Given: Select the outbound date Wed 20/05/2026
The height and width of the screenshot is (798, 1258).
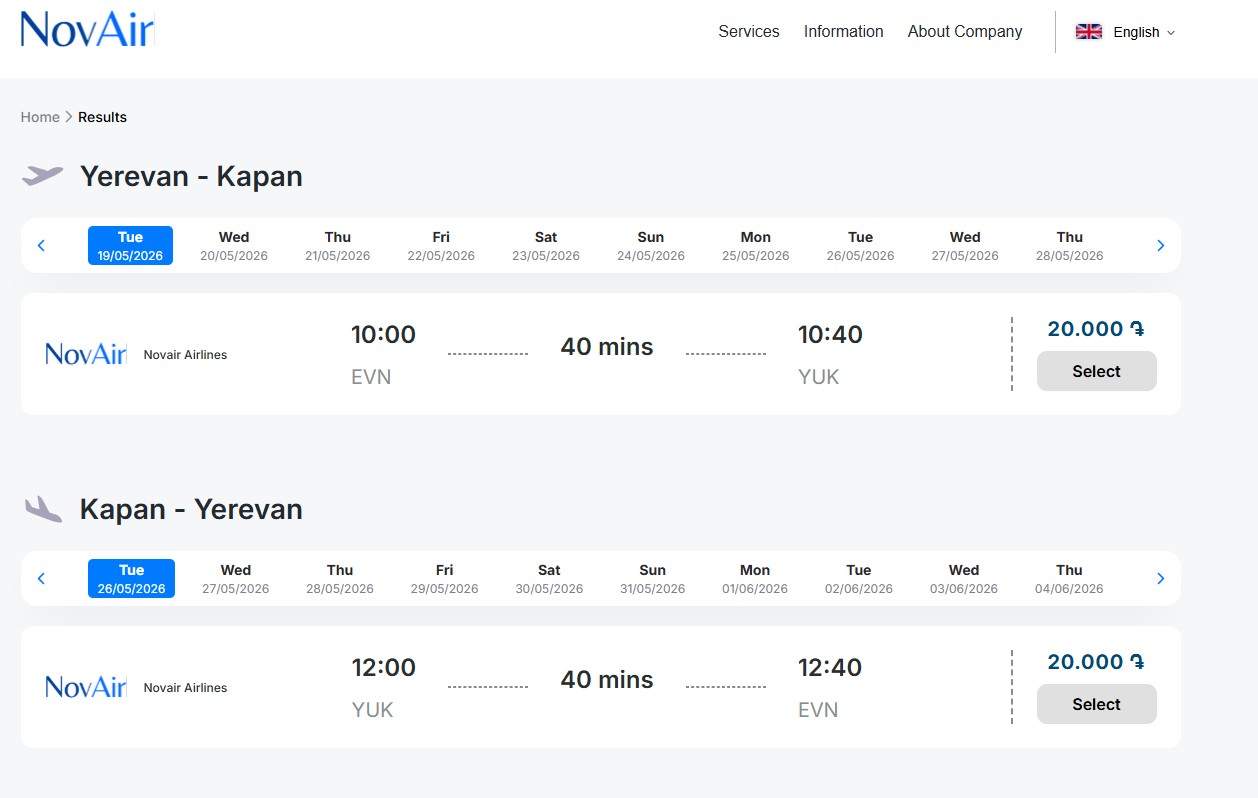Looking at the screenshot, I should pos(234,246).
